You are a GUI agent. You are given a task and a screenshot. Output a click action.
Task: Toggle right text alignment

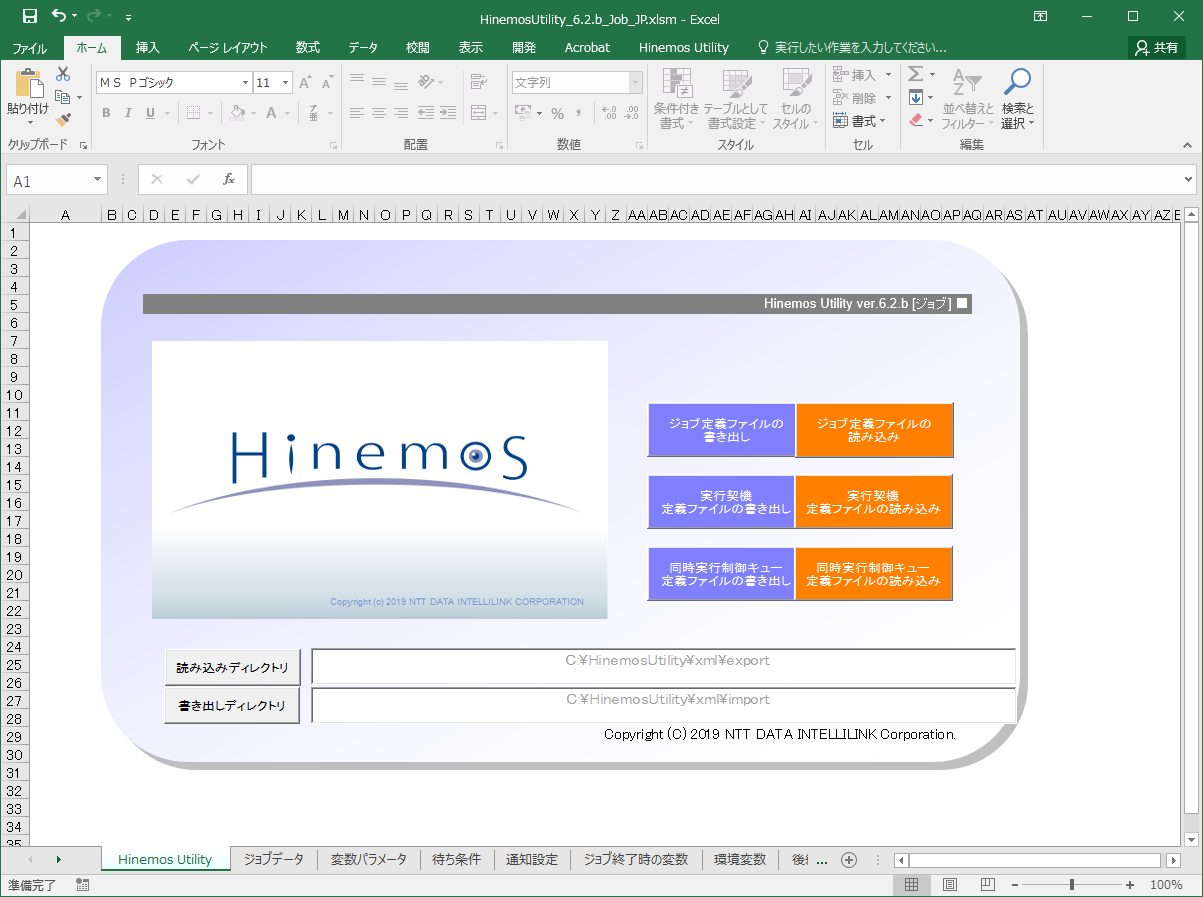[x=401, y=113]
